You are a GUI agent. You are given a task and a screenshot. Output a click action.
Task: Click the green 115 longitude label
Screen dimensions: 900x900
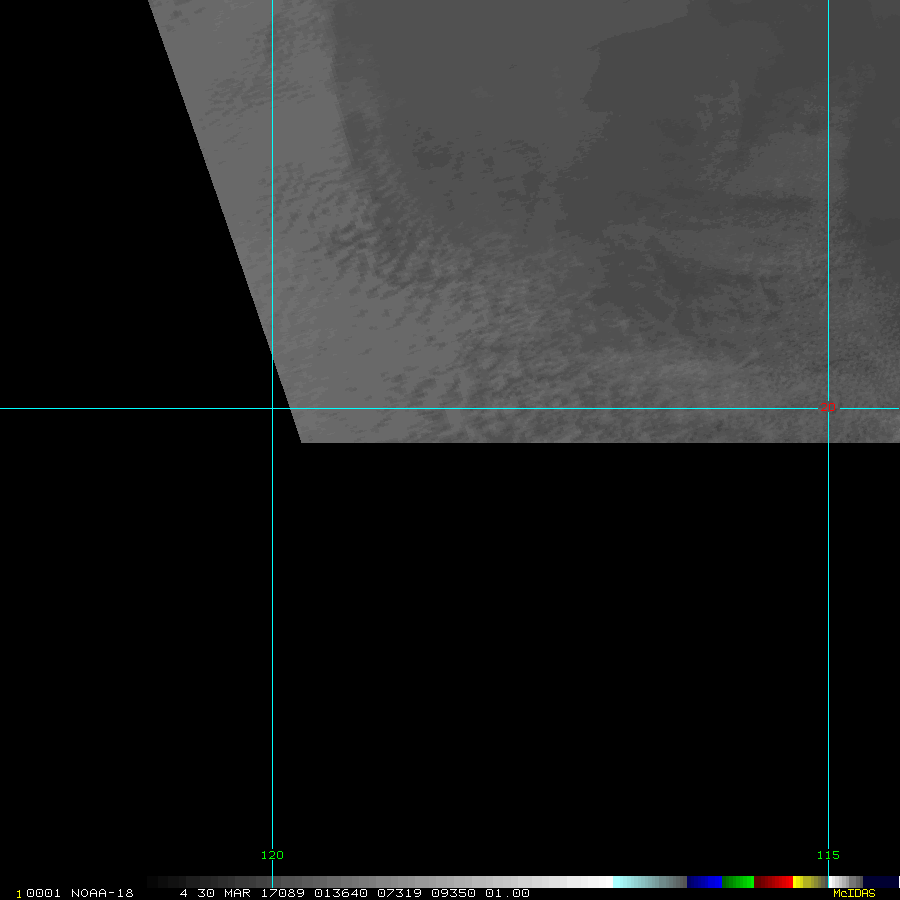[x=828, y=855]
